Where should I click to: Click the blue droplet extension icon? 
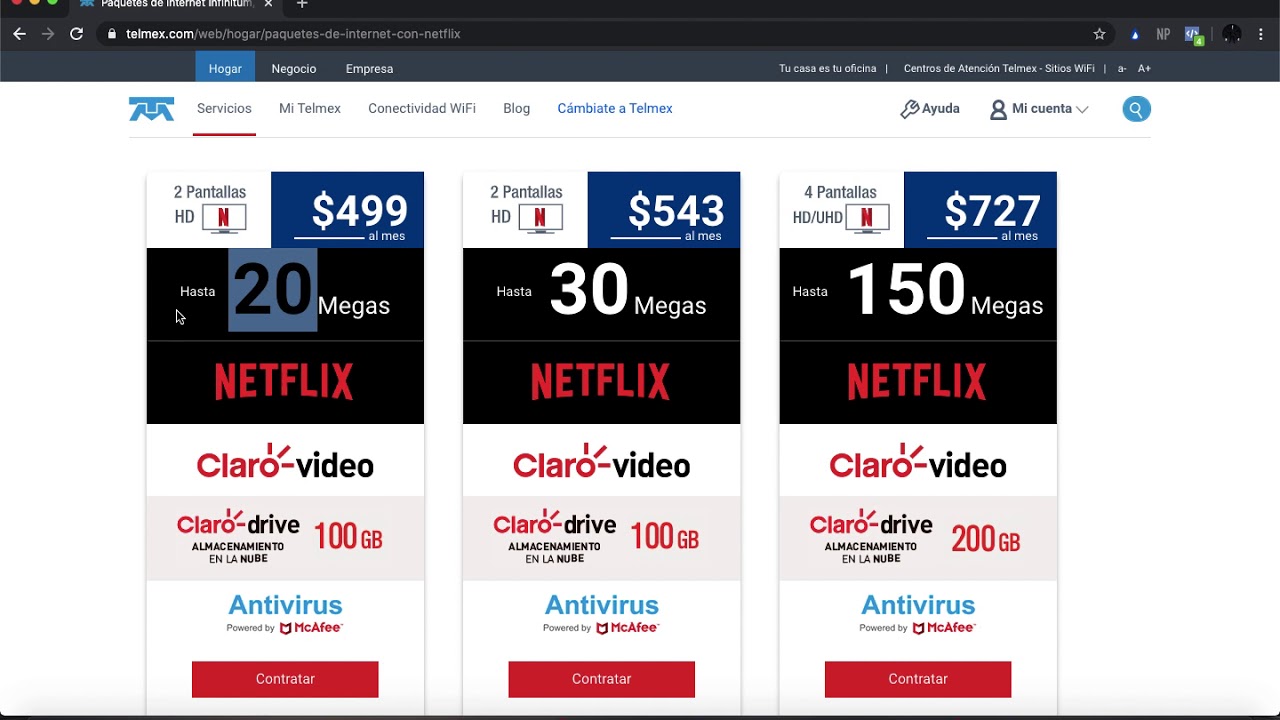[1135, 34]
